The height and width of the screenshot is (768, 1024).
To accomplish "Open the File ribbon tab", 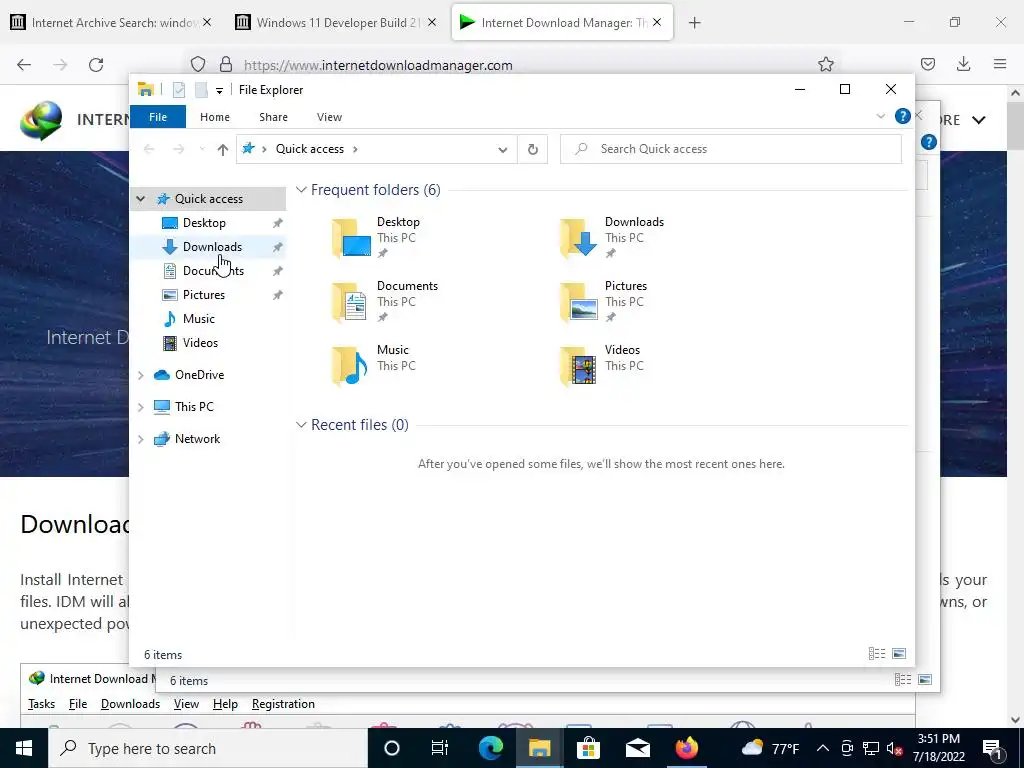I will pos(158,117).
